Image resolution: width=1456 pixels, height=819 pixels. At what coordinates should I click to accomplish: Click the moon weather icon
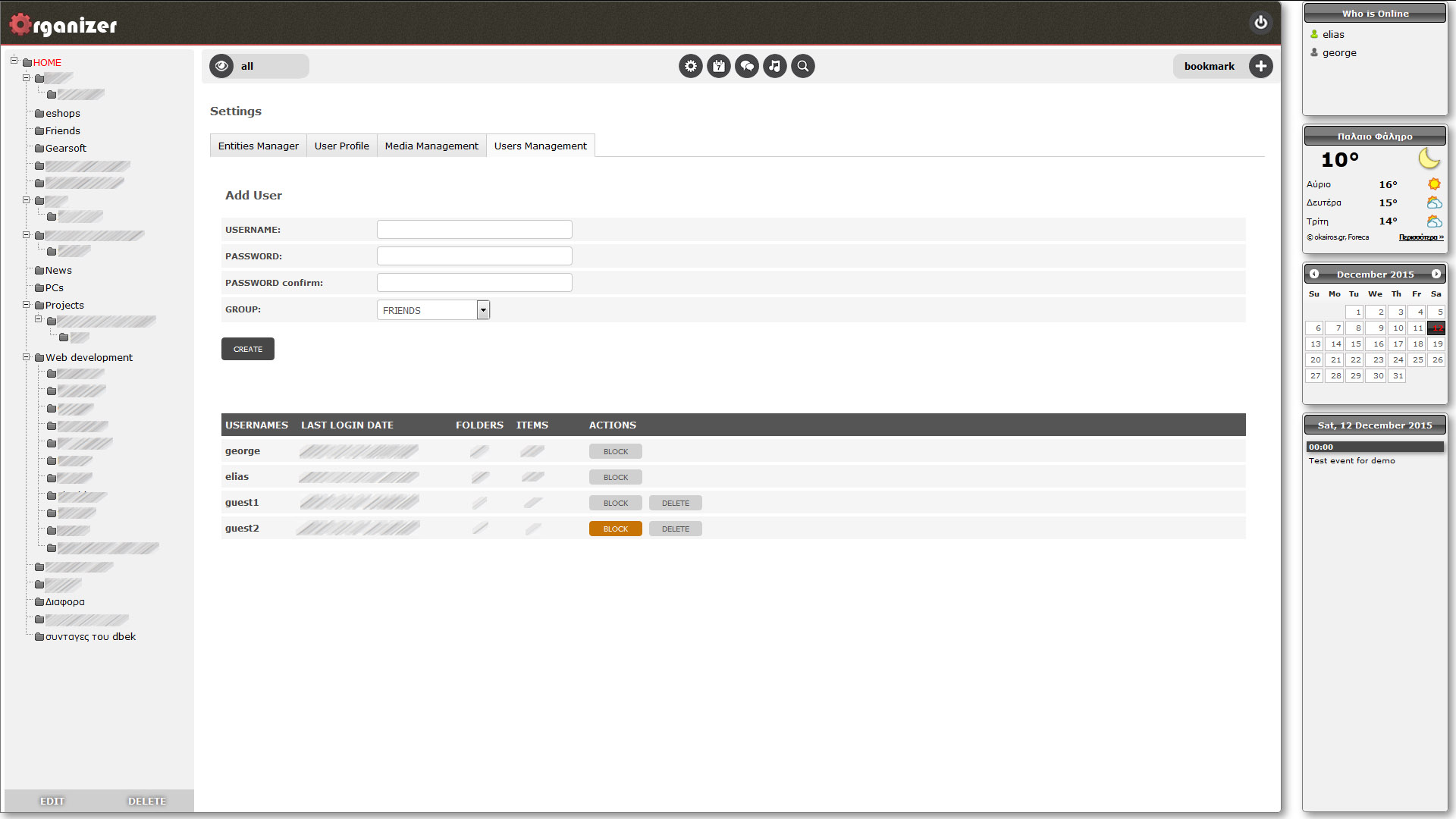pos(1429,158)
